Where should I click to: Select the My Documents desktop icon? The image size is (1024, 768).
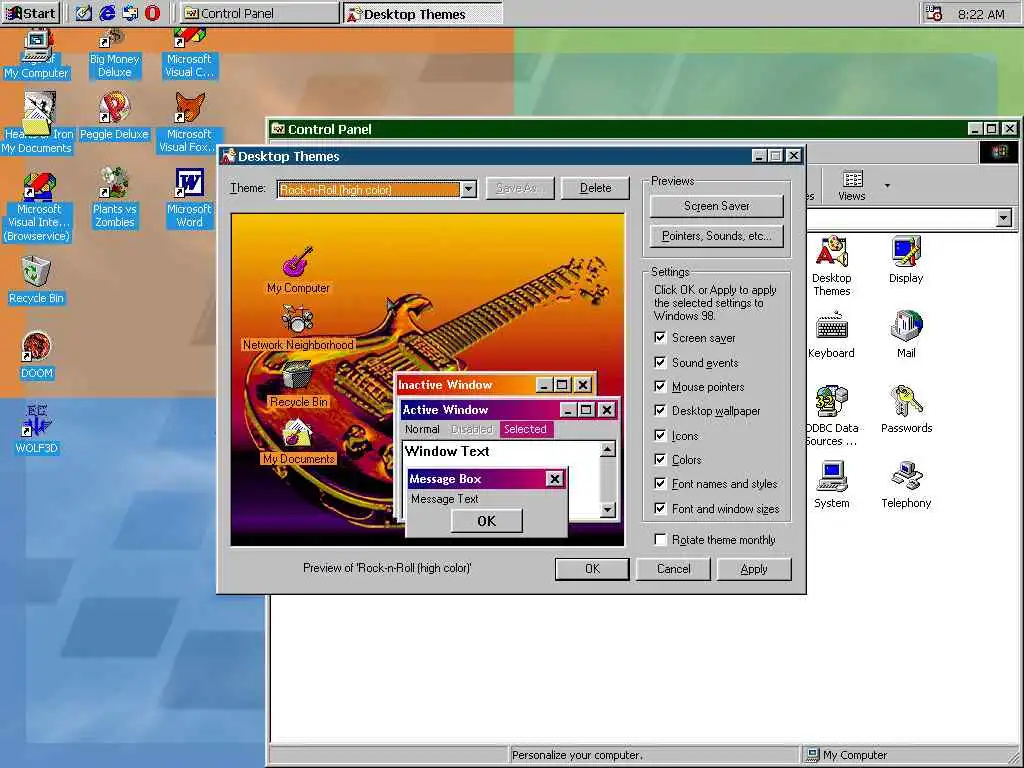coord(37,123)
